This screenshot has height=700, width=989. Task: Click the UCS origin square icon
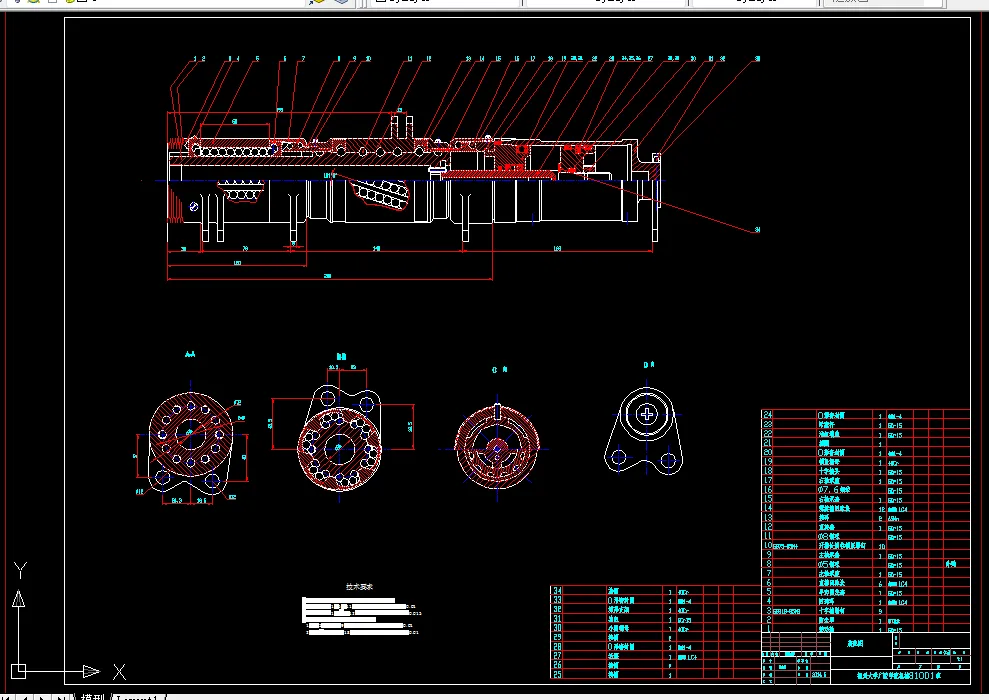point(18,671)
